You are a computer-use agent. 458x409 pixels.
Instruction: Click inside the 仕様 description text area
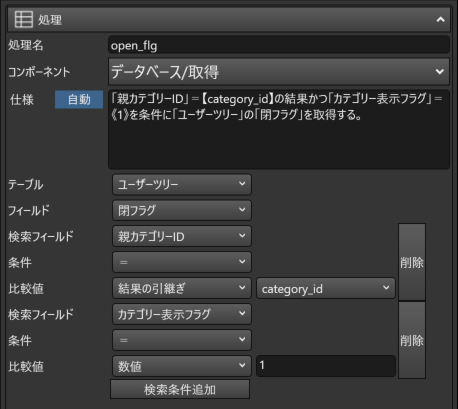point(279,129)
